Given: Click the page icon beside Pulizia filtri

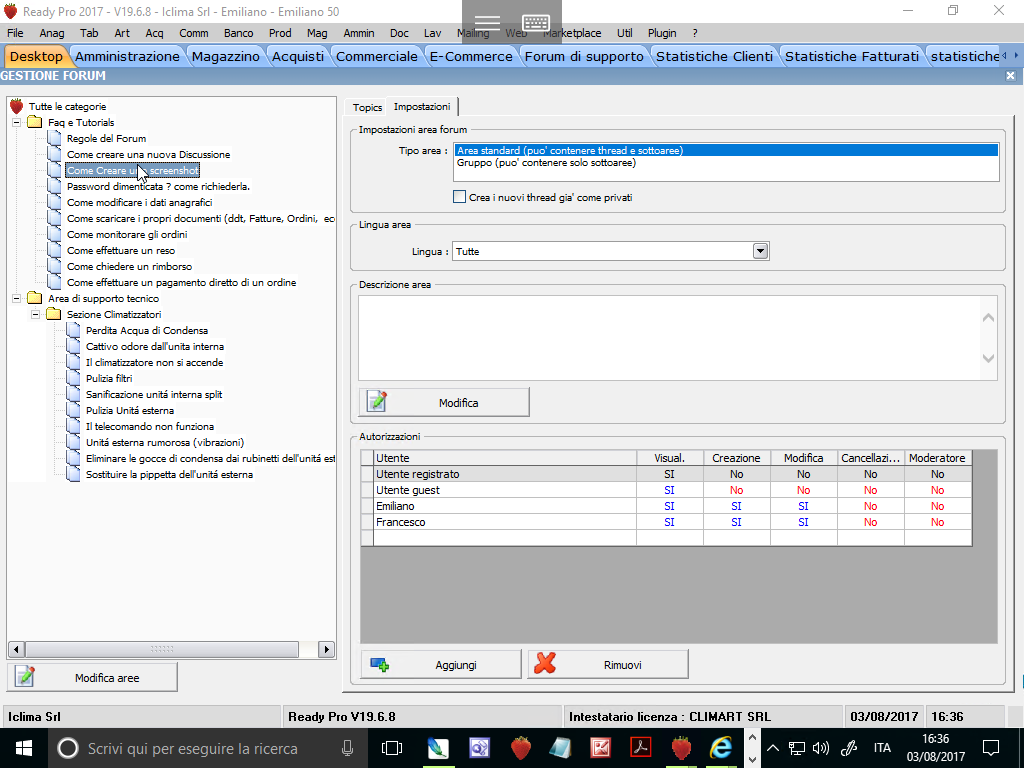Looking at the screenshot, I should pos(74,378).
